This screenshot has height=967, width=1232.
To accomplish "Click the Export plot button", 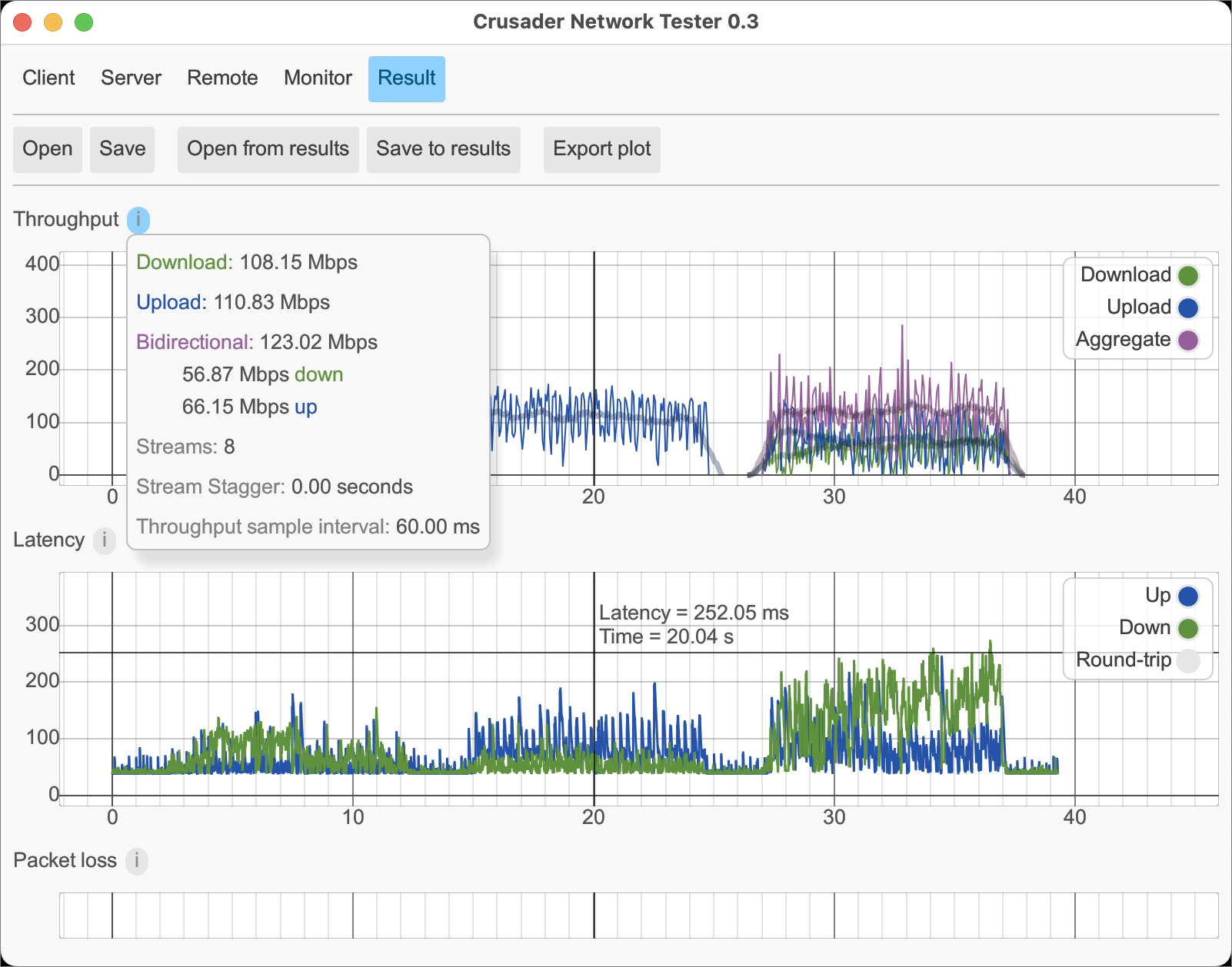I will pyautogui.click(x=602, y=149).
